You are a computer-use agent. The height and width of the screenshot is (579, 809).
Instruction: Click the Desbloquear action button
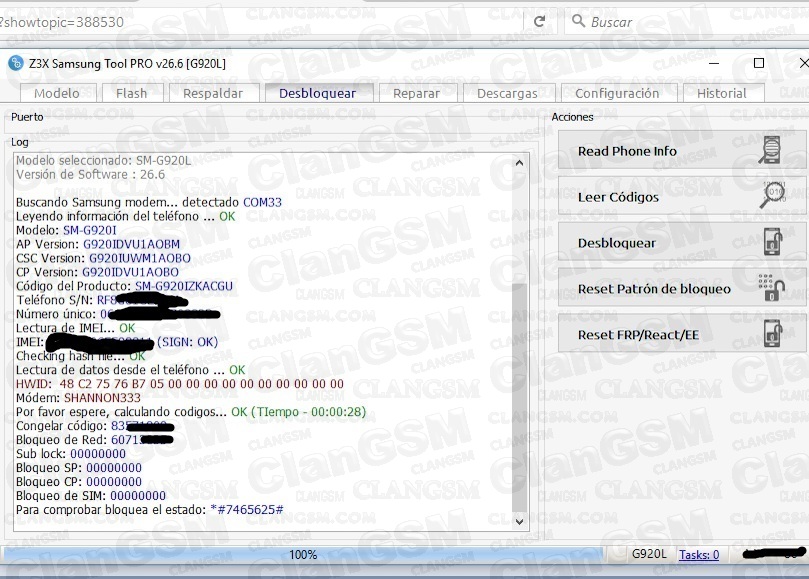(x=682, y=242)
